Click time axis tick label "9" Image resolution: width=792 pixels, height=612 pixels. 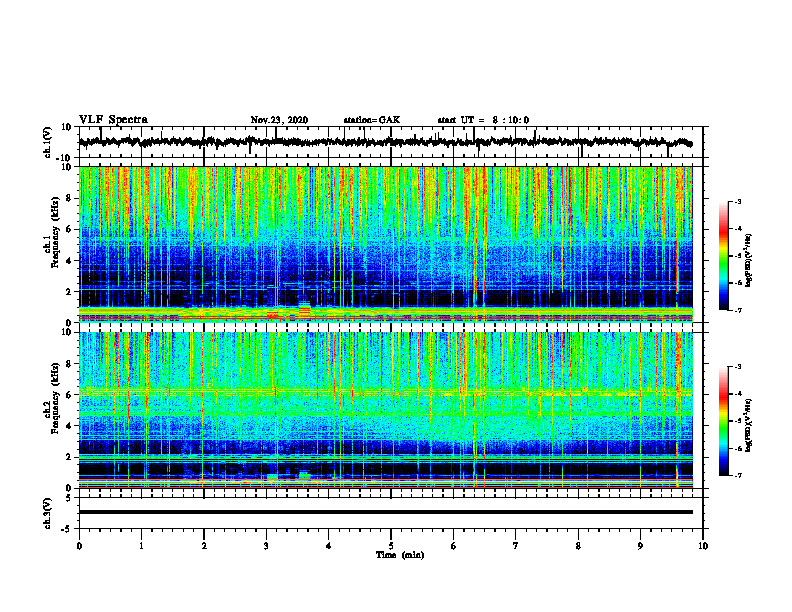tap(640, 546)
